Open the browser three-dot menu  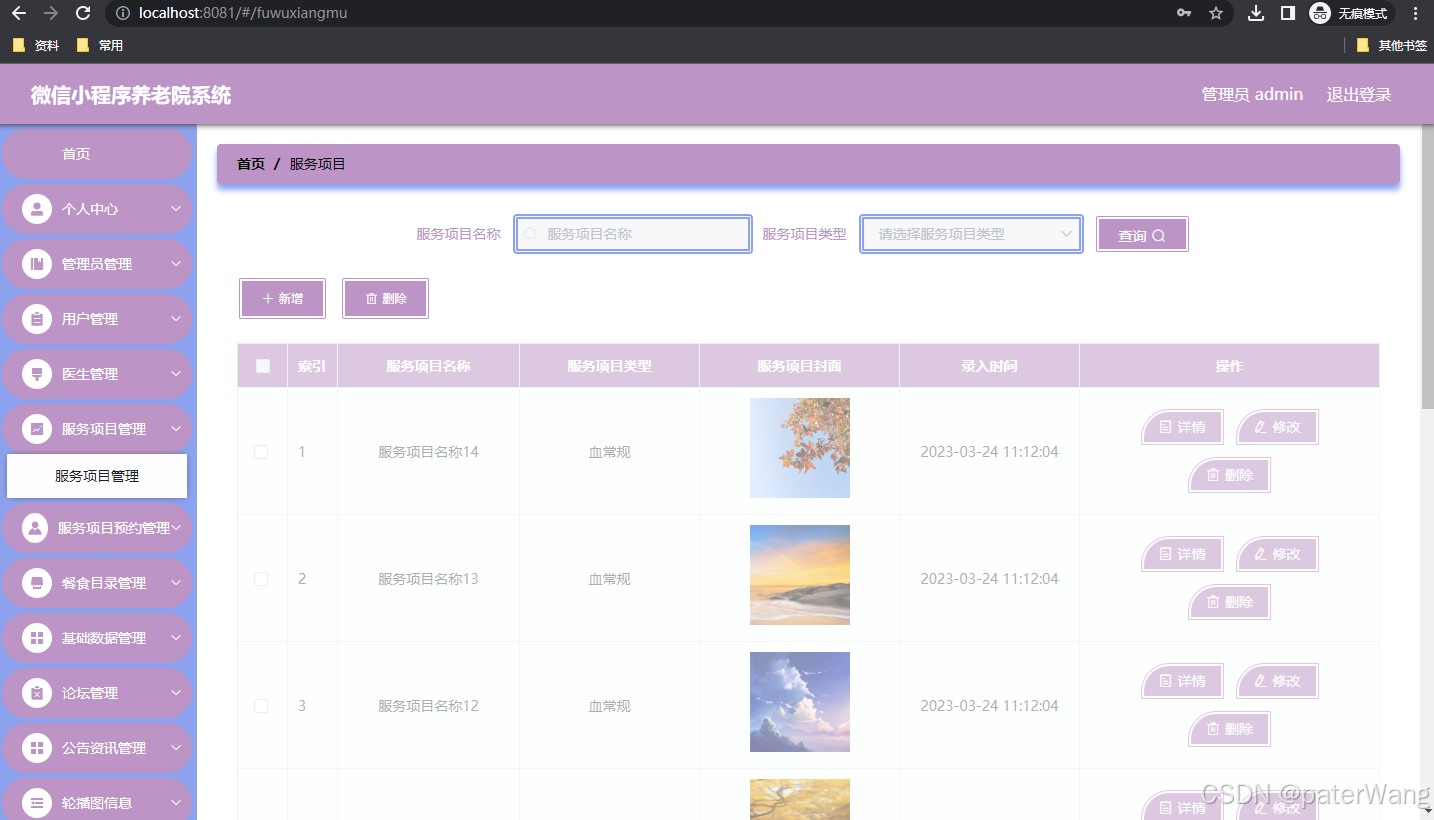[x=1416, y=13]
